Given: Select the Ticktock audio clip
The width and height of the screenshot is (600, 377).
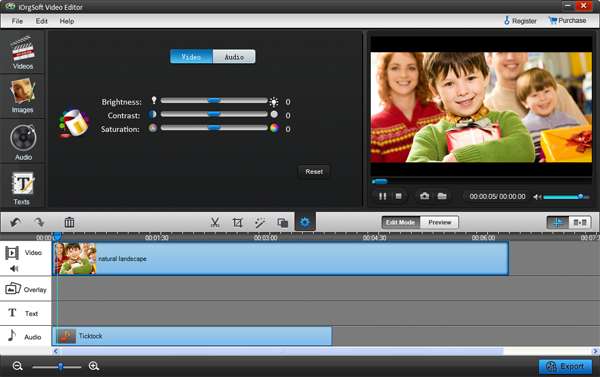Looking at the screenshot, I should [x=192, y=336].
